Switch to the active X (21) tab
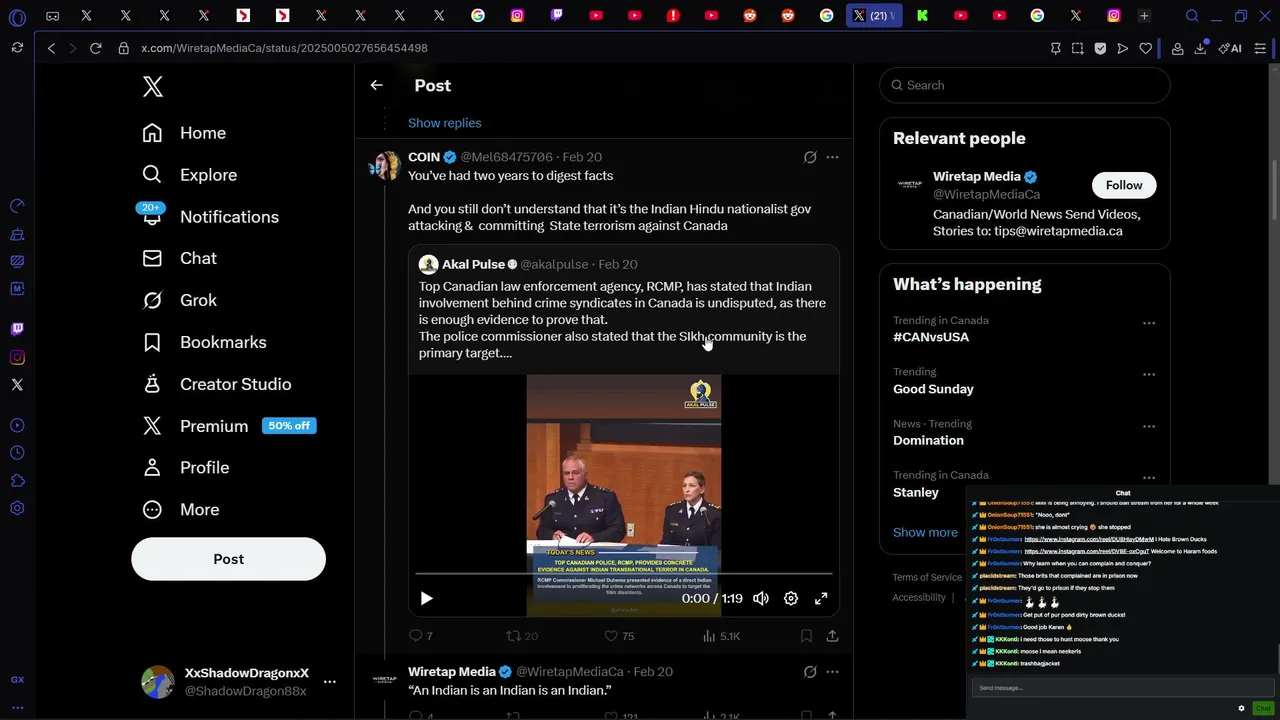Viewport: 1280px width, 720px height. [x=874, y=16]
